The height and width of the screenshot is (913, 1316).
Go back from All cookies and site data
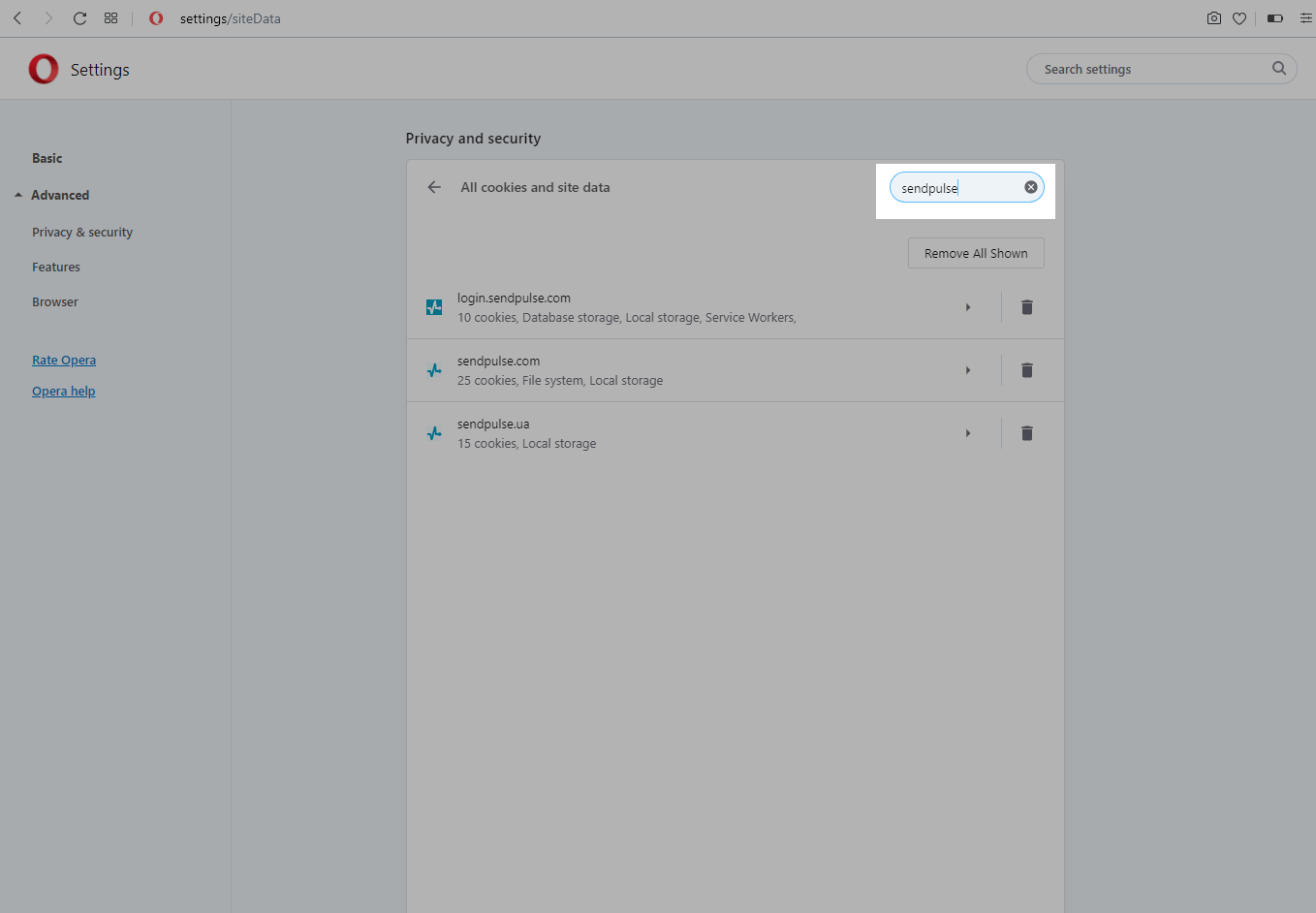[x=434, y=187]
